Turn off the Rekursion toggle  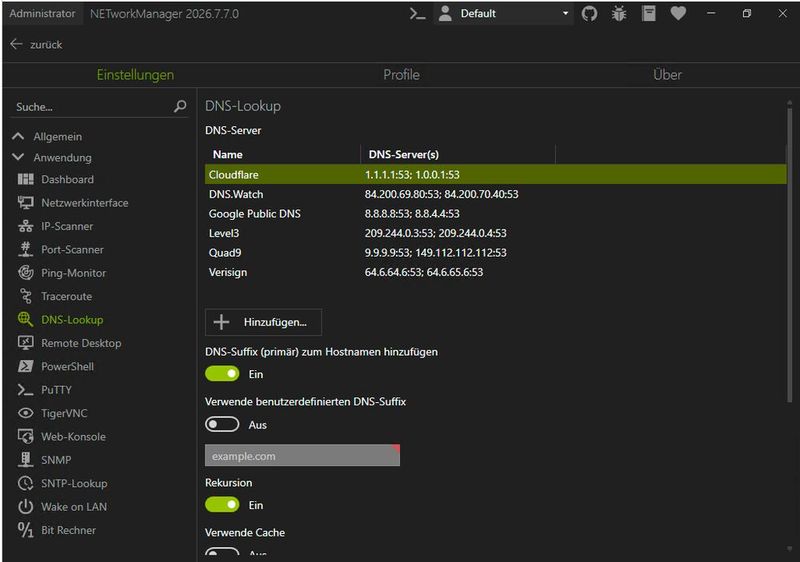pos(222,505)
